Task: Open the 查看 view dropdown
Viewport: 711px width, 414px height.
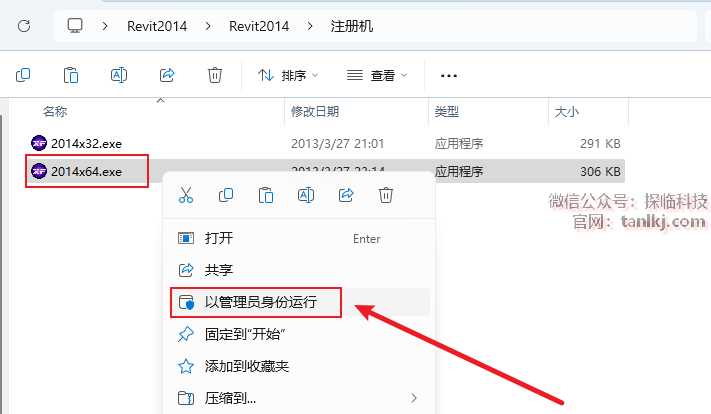Action: point(377,75)
